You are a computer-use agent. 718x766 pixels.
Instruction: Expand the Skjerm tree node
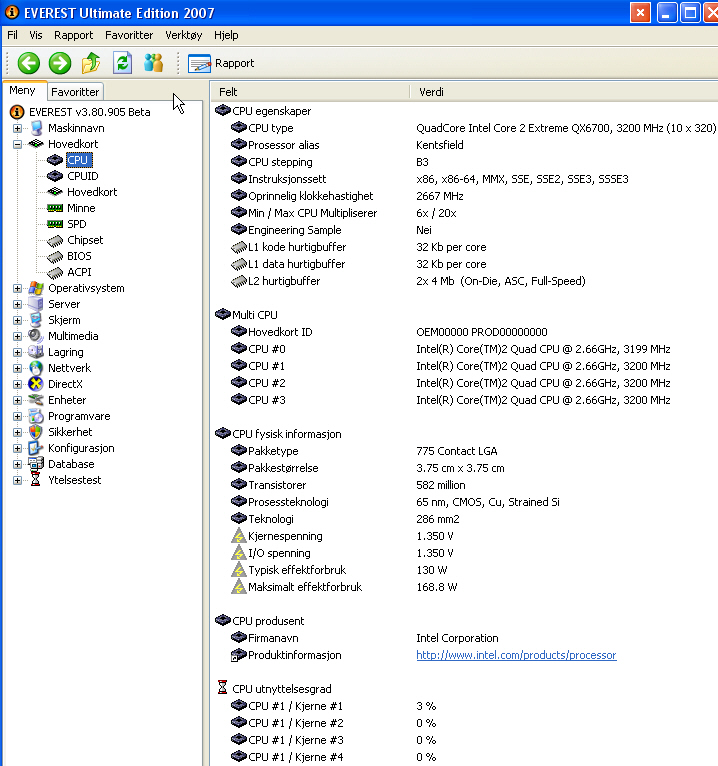pyautogui.click(x=18, y=320)
